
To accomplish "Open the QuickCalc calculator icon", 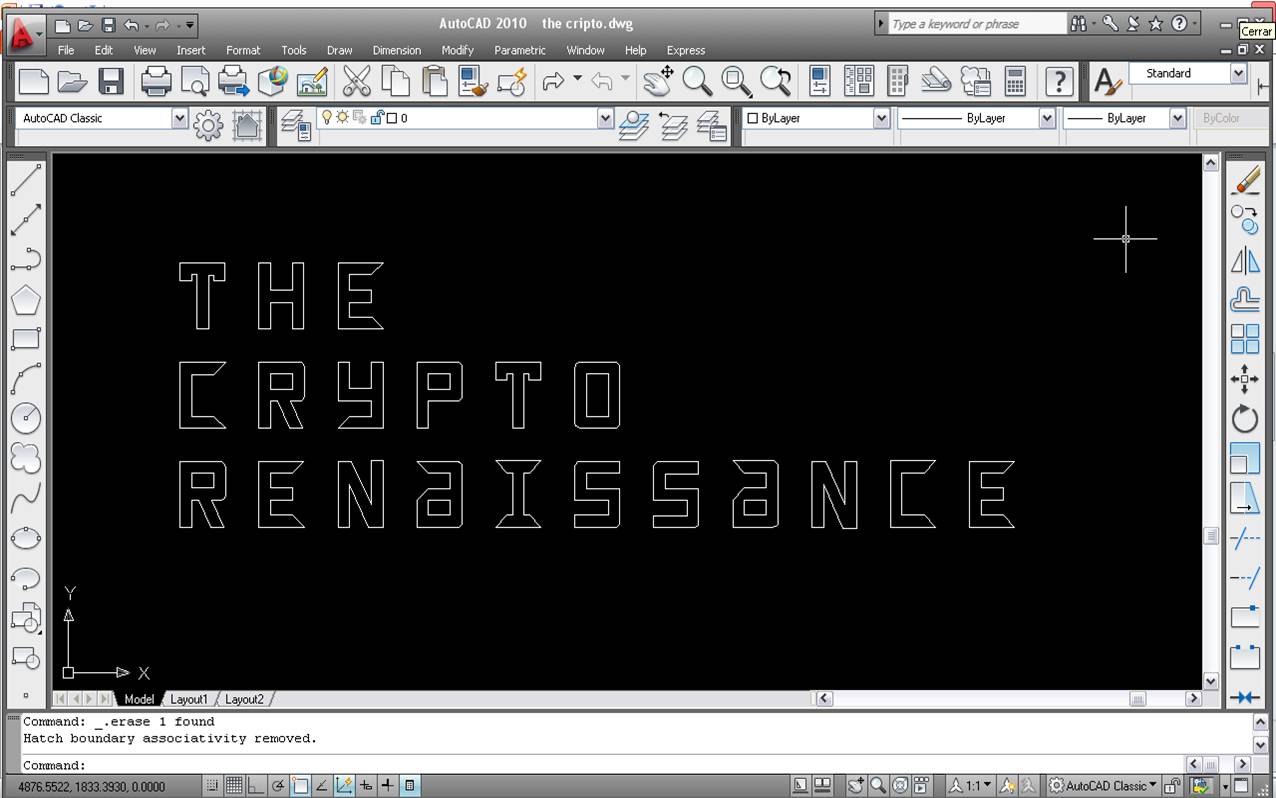I will tap(1015, 81).
